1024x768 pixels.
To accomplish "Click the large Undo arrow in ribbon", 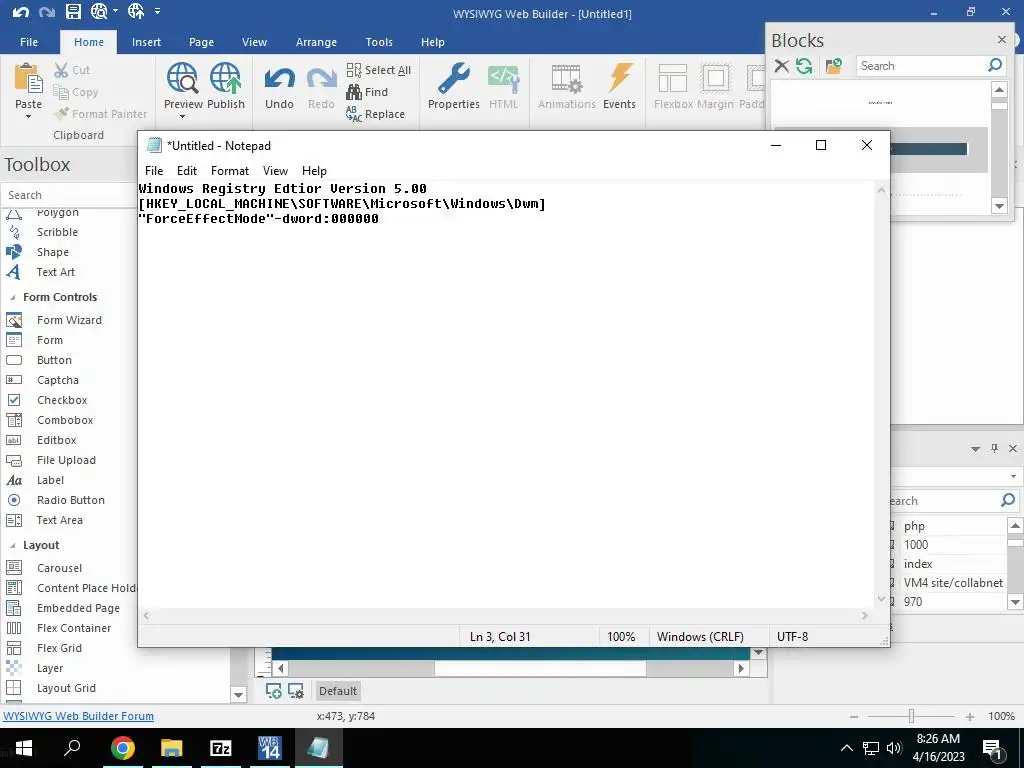I will 279,80.
